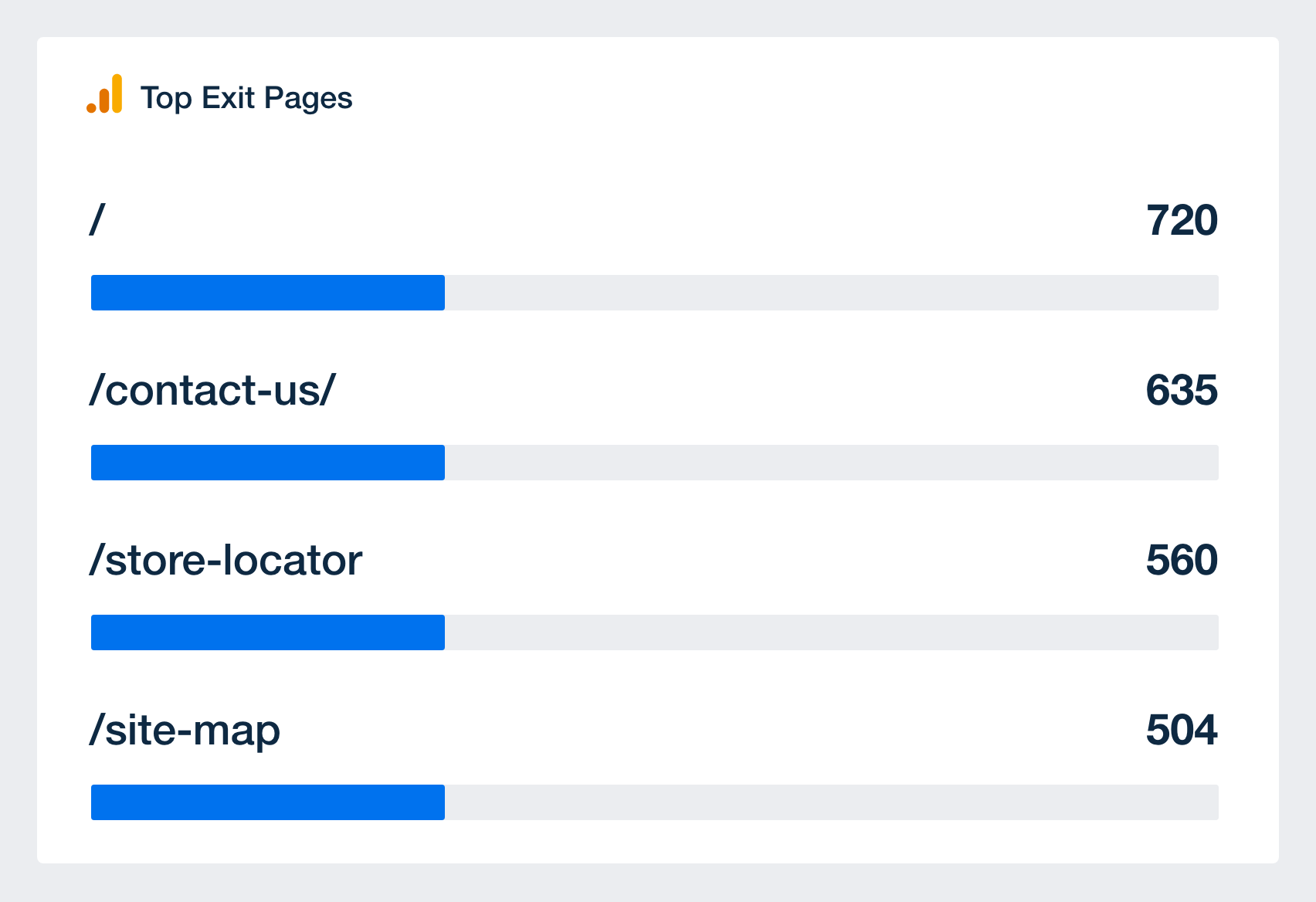Select the blue bar under /site-map
The height and width of the screenshot is (902, 1316).
pyautogui.click(x=268, y=802)
